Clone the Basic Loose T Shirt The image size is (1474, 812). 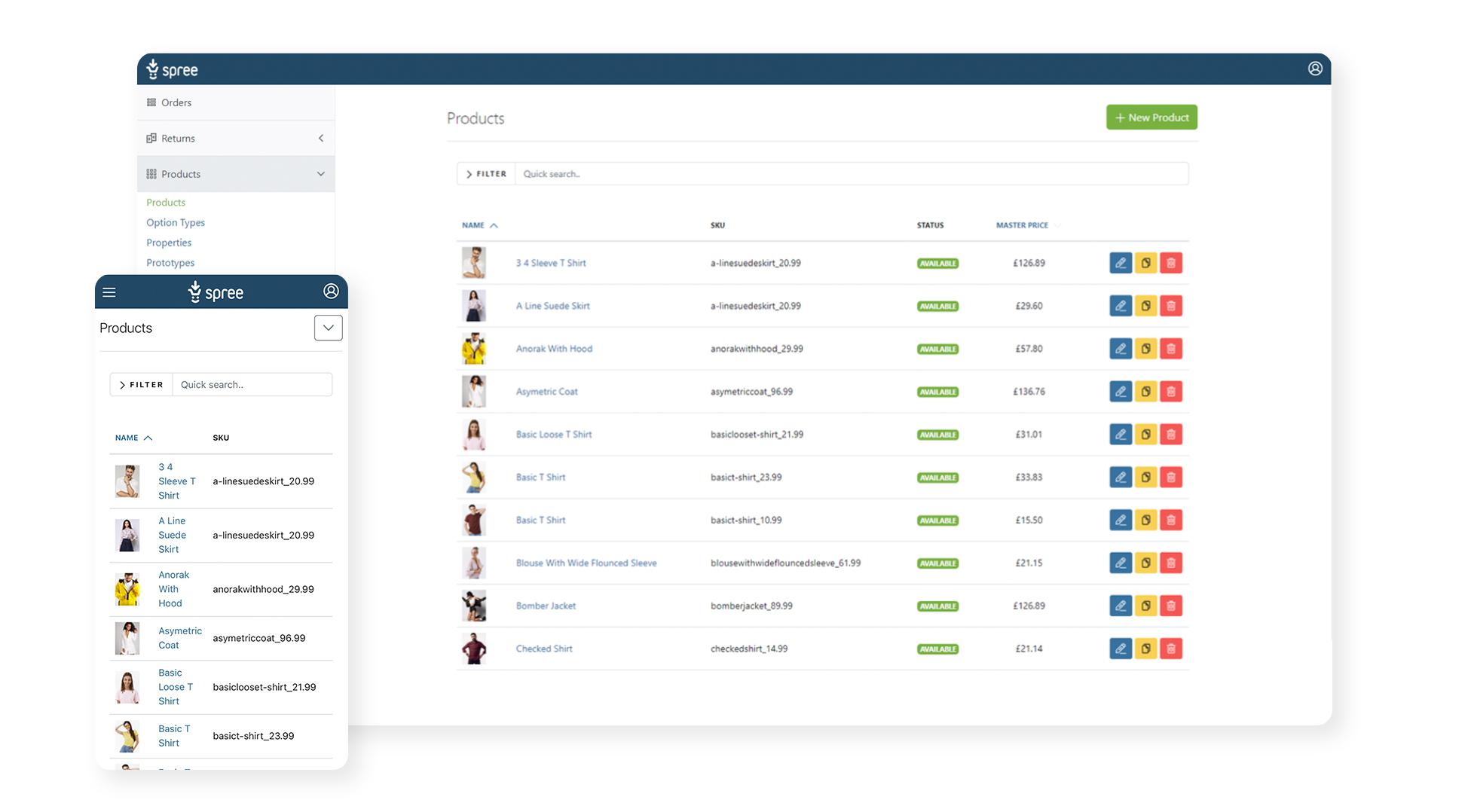coord(1146,435)
